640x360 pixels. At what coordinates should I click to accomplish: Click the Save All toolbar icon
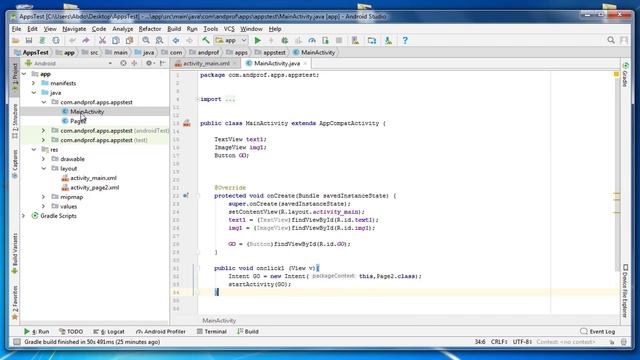tap(29, 40)
